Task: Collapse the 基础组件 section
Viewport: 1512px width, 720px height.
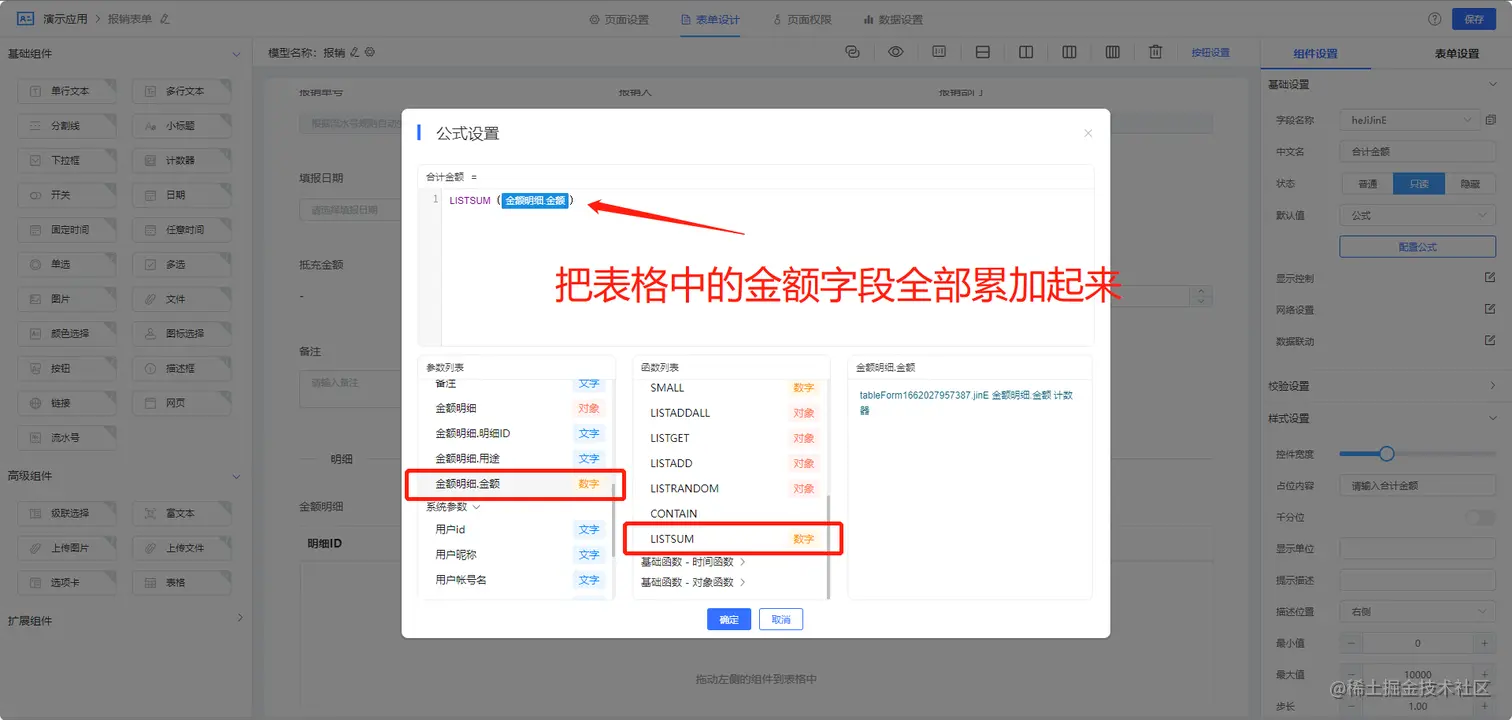Action: click(x=237, y=54)
